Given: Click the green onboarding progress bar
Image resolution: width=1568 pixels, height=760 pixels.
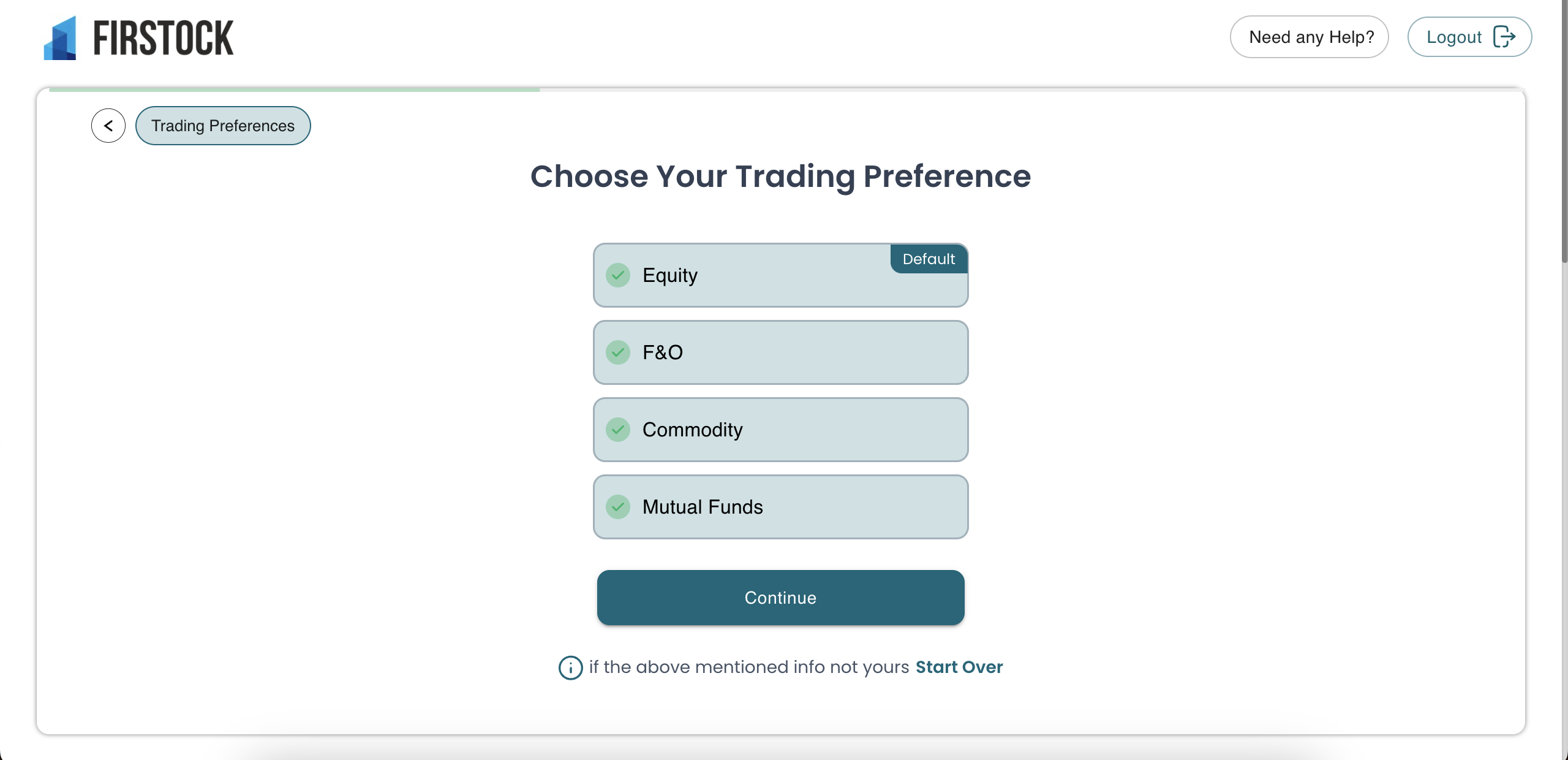Looking at the screenshot, I should (x=294, y=89).
